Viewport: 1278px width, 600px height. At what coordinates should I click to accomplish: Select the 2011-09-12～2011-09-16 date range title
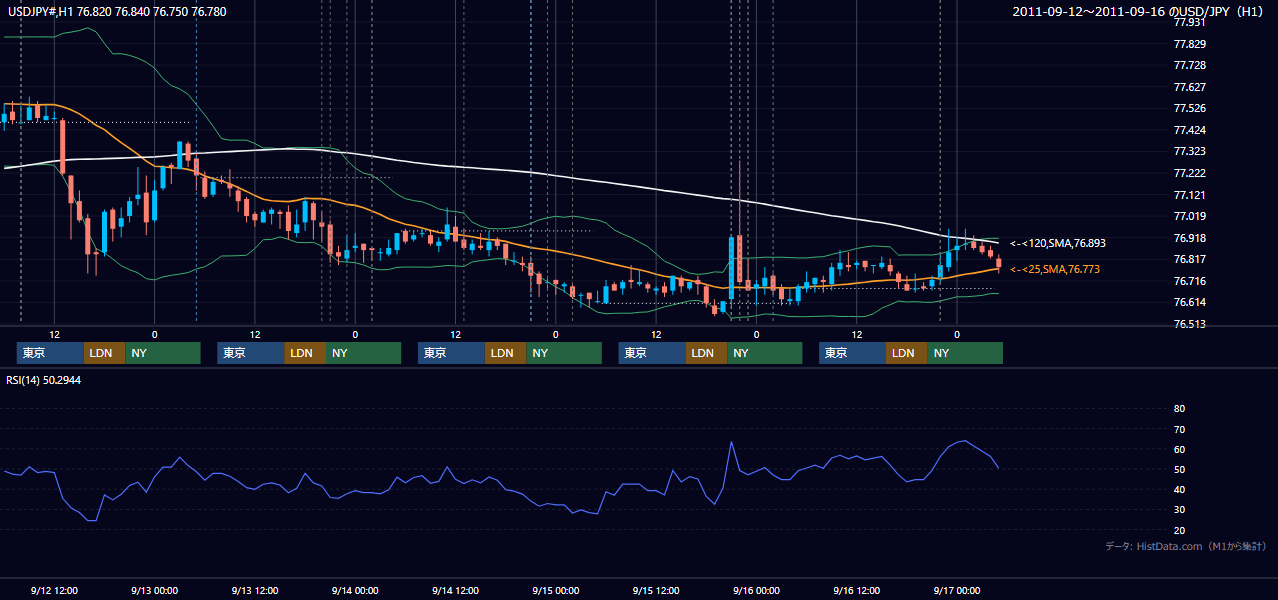pyautogui.click(x=1140, y=11)
